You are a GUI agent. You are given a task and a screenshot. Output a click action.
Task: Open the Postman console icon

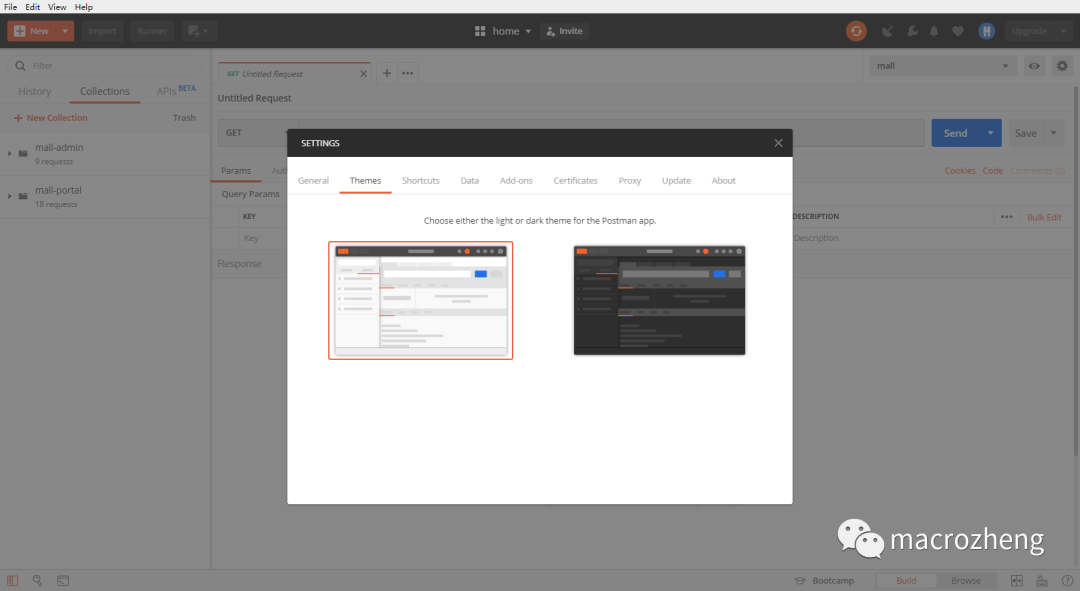click(x=63, y=581)
